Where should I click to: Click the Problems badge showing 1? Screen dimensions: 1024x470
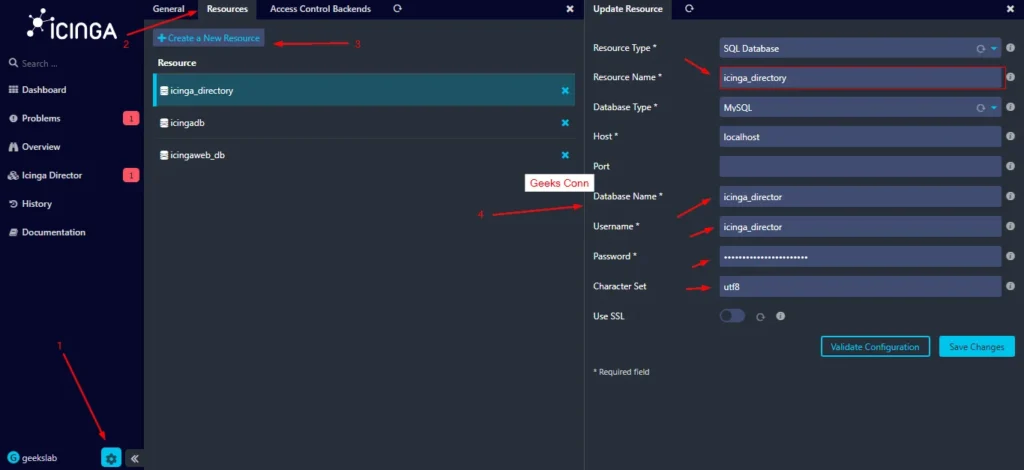tap(131, 119)
